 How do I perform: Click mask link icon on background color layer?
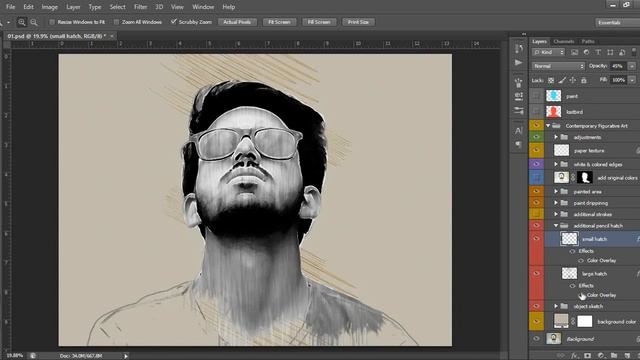[x=573, y=322]
